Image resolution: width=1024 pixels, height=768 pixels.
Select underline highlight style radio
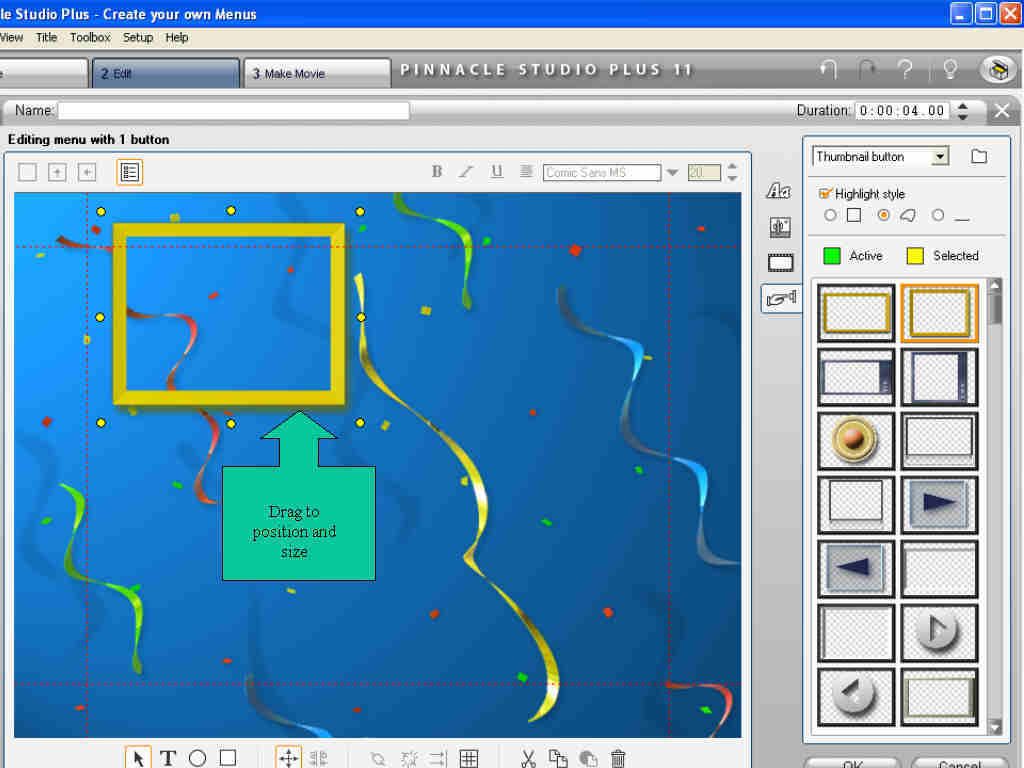938,215
